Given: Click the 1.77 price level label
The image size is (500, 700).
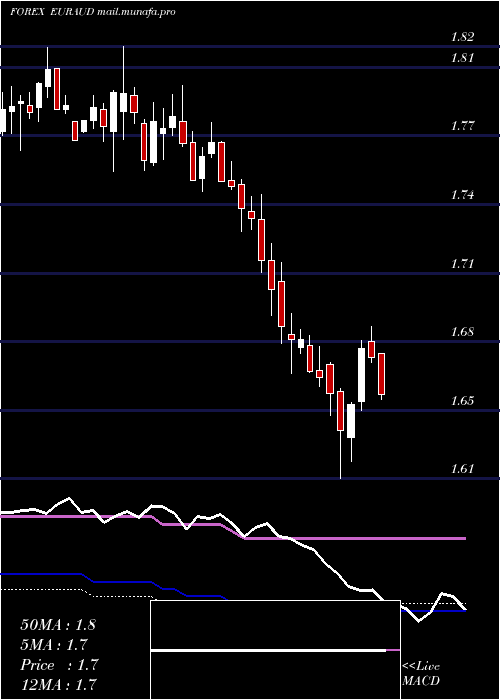Looking at the screenshot, I should point(462,126).
